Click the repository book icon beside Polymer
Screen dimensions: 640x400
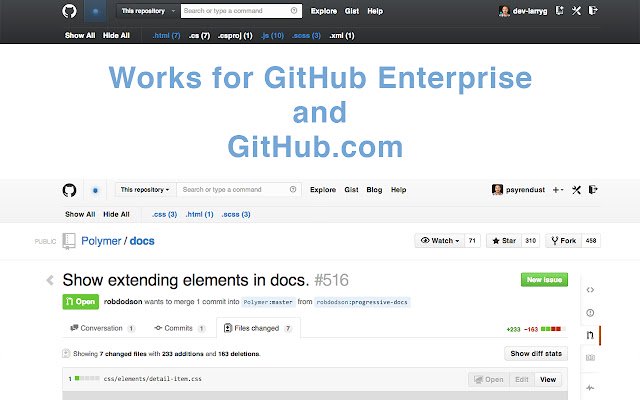[x=69, y=241]
